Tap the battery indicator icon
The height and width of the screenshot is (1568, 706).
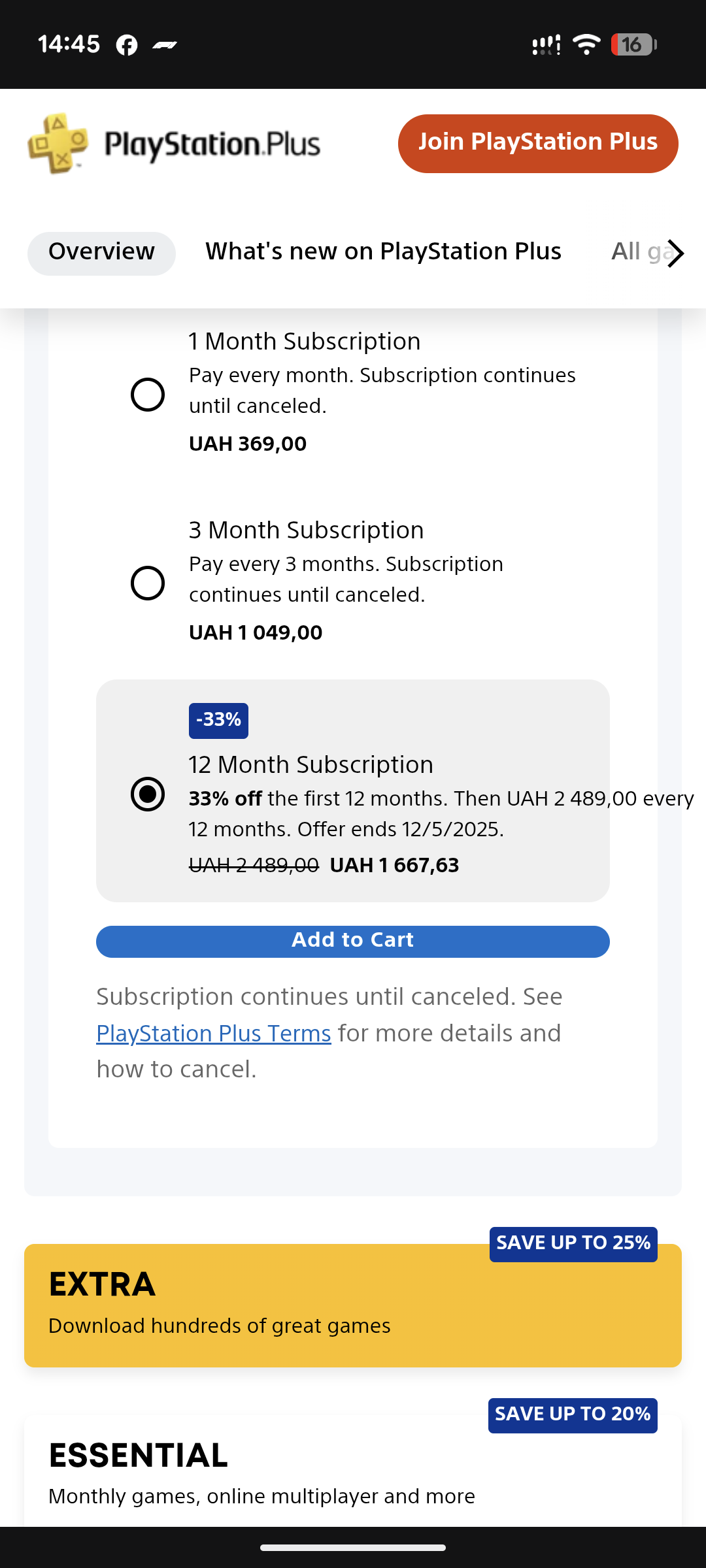pos(633,44)
